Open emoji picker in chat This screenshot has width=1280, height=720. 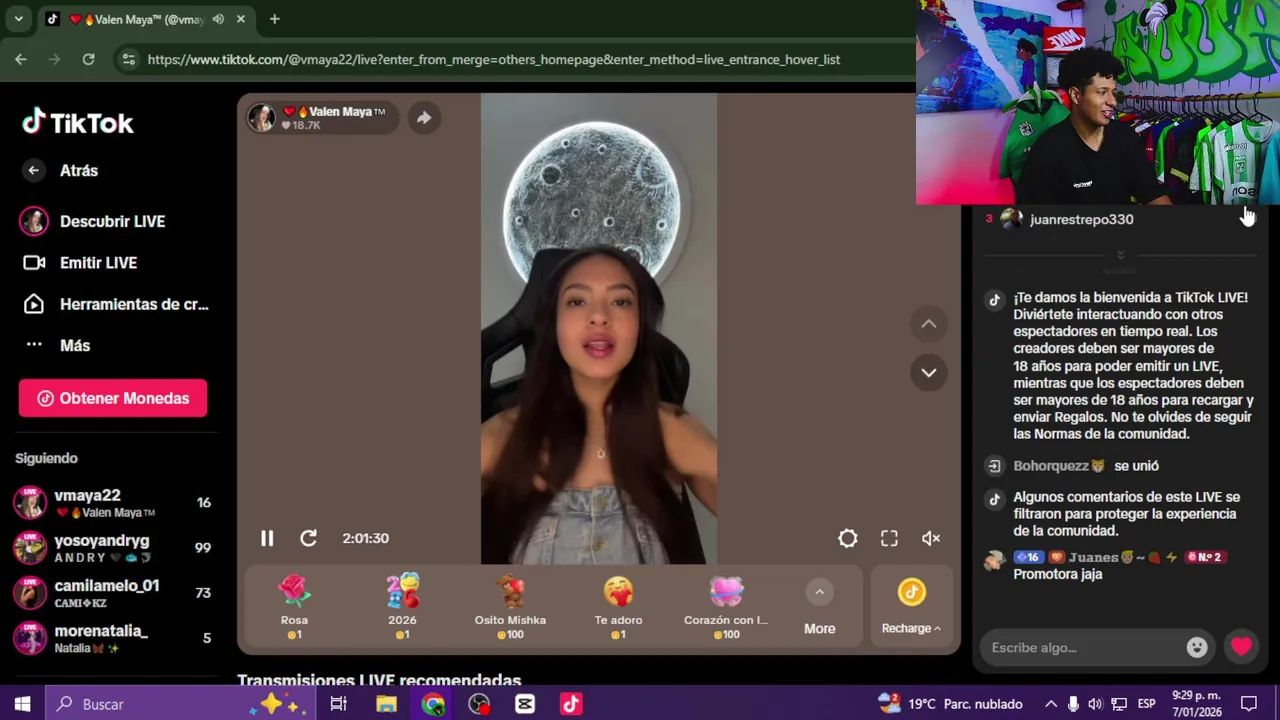click(1197, 647)
